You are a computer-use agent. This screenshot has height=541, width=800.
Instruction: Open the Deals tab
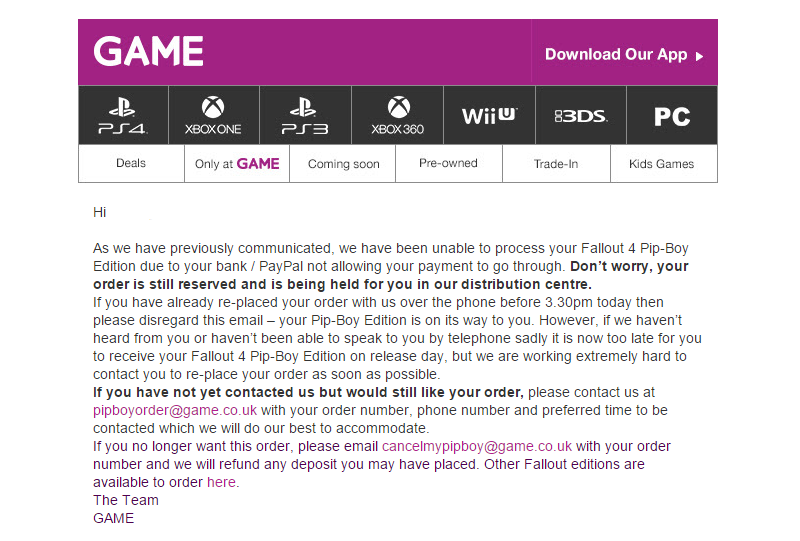click(x=131, y=163)
